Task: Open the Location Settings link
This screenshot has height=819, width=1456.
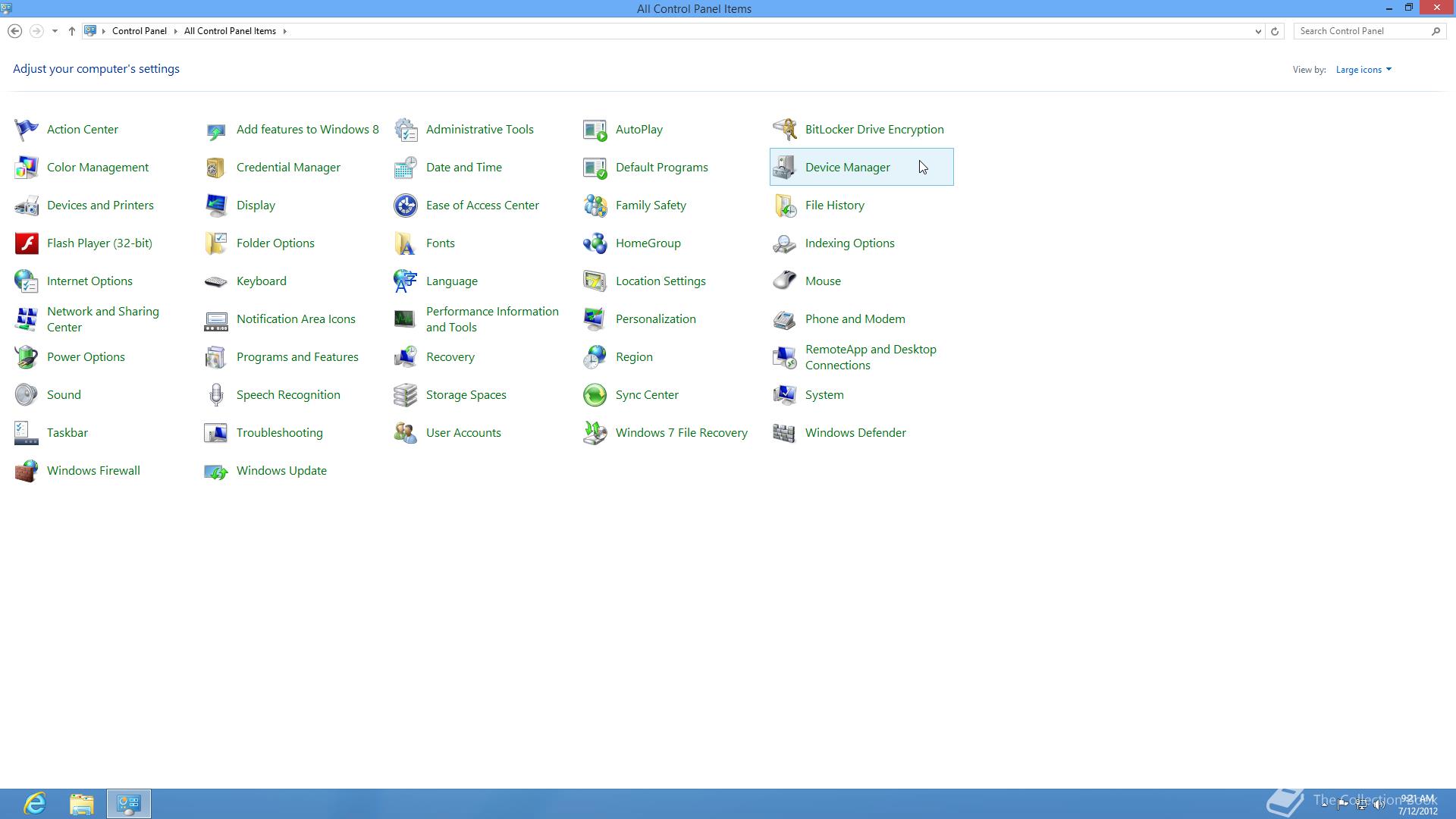Action: point(661,281)
